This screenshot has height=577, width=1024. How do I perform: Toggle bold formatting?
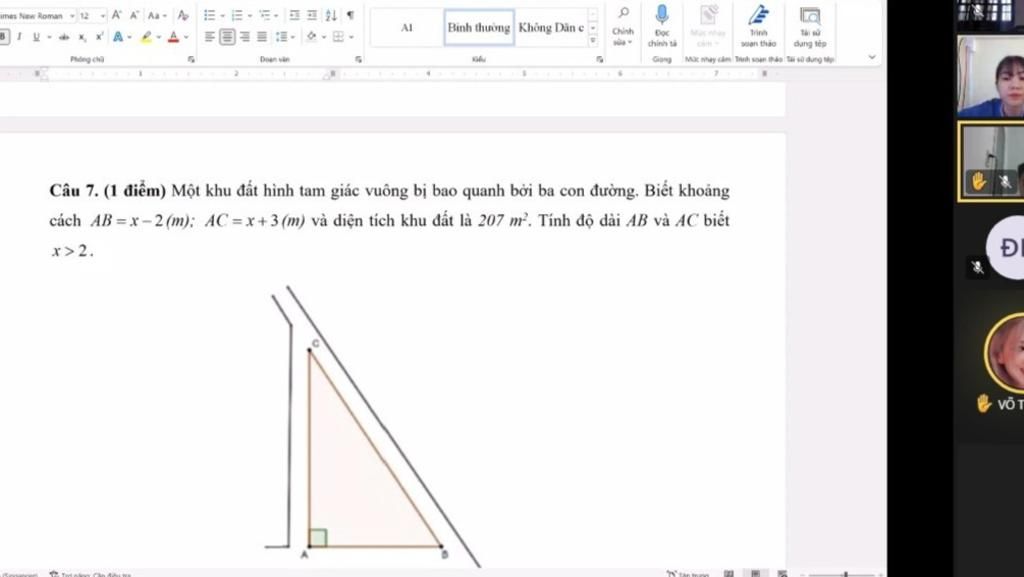click(x=3, y=37)
